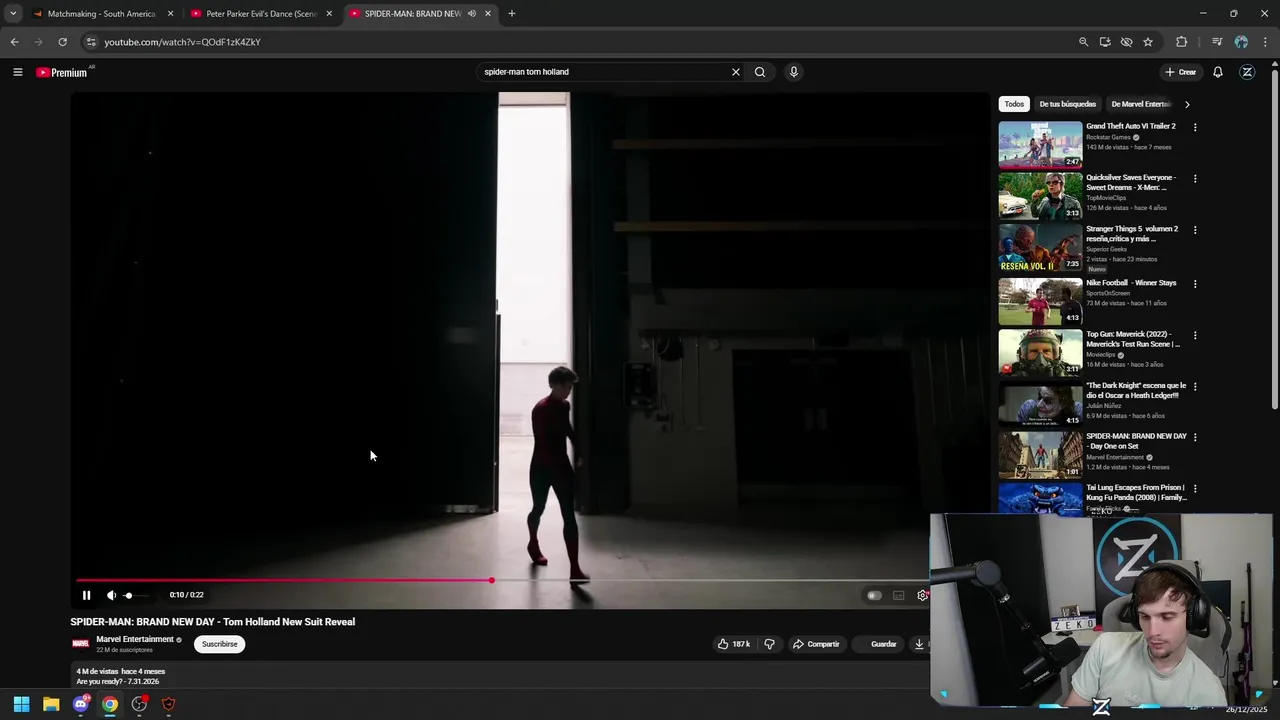Open options for the Quicksilver Saves Everyone video
The width and height of the screenshot is (1280, 720).
click(1195, 179)
